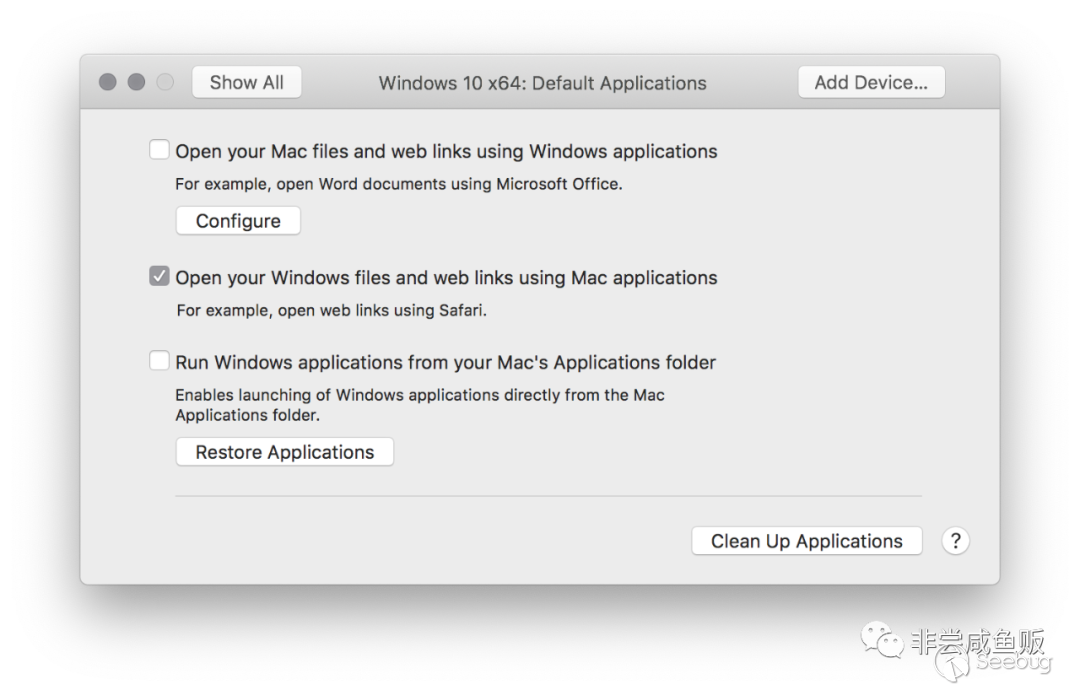Image resolution: width=1080 pixels, height=690 pixels.
Task: Click the 'Run Windows applications' label text
Action: pos(446,363)
